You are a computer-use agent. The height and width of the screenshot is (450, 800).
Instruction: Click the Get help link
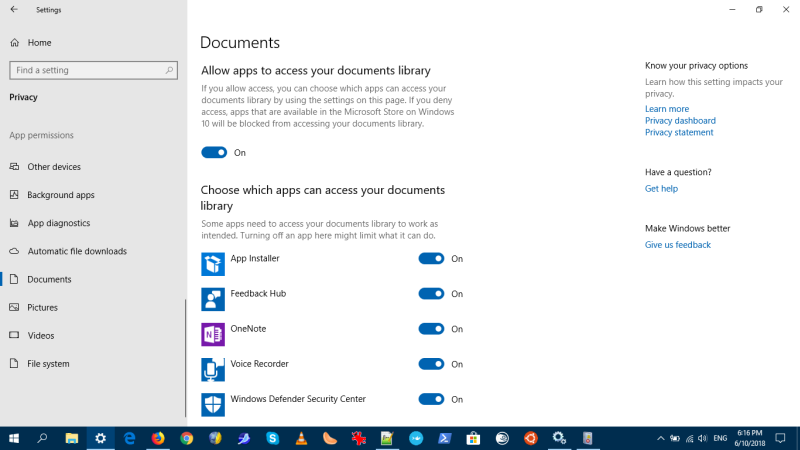(x=661, y=189)
